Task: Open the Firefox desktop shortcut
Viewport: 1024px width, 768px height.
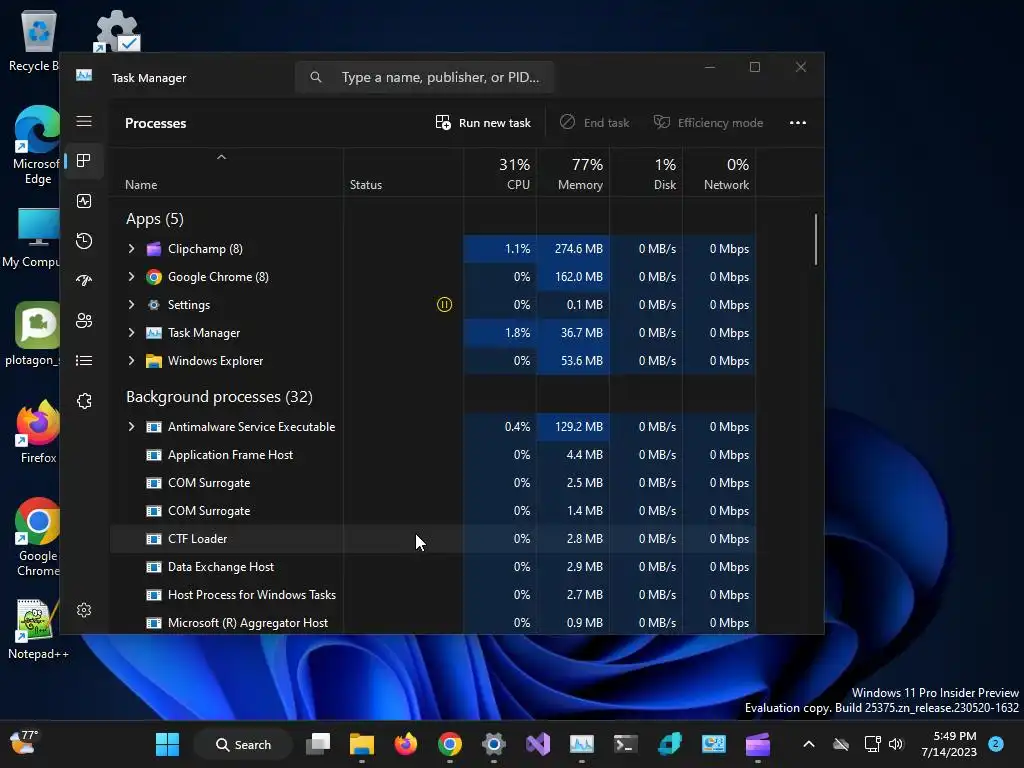Action: pyautogui.click(x=37, y=431)
